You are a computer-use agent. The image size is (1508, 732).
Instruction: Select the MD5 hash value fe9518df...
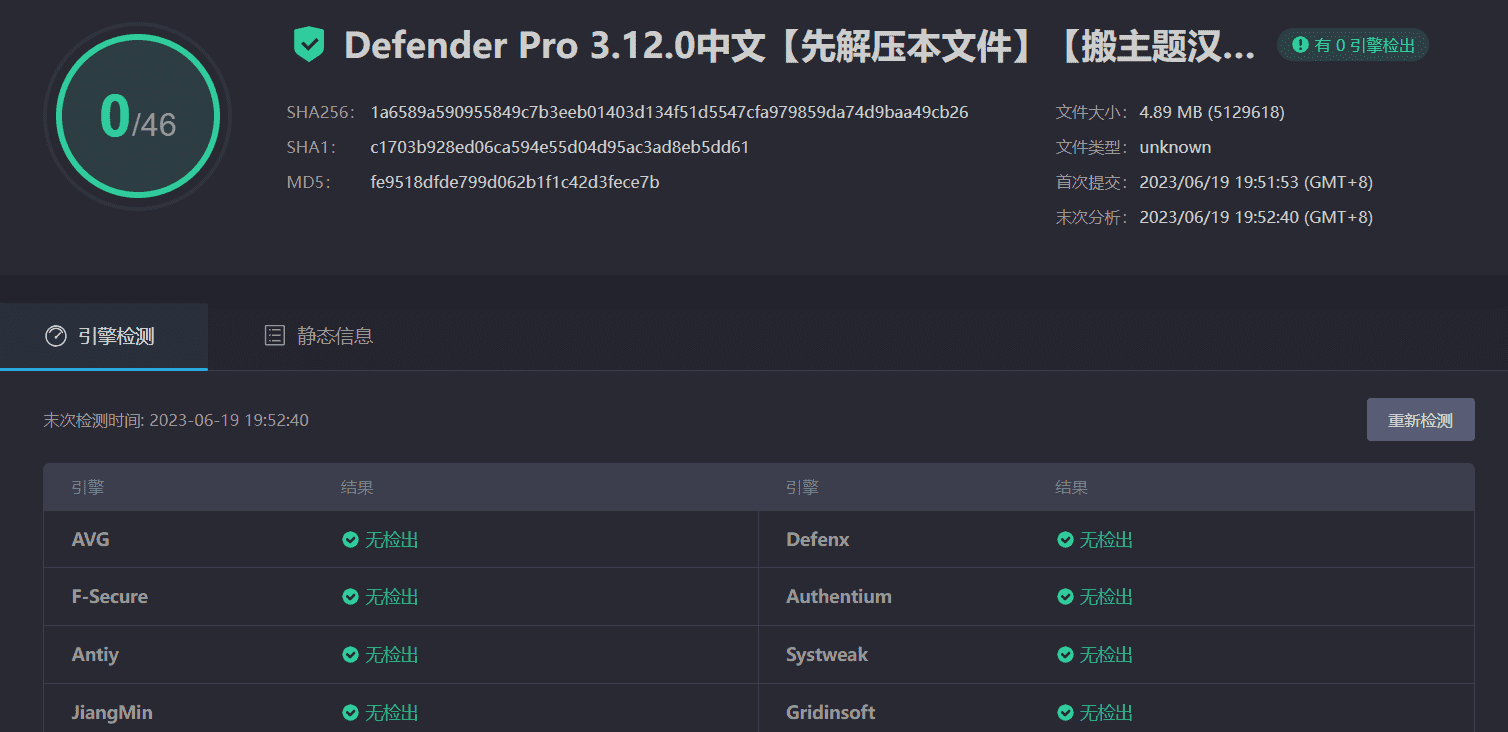(514, 182)
